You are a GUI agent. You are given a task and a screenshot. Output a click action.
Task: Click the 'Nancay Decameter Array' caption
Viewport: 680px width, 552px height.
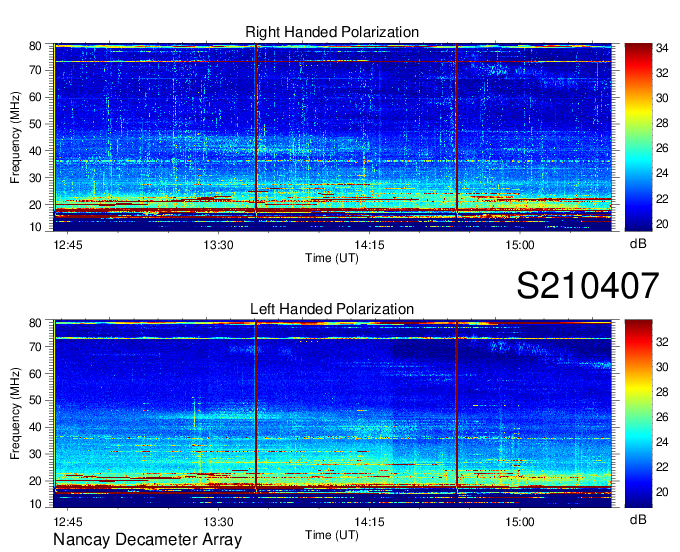click(147, 540)
